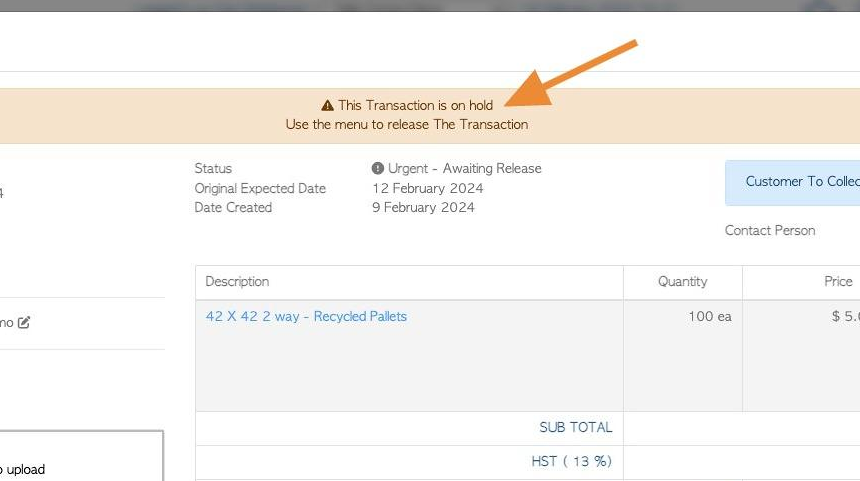Click the 9 February 2024 created date
Screen dimensions: 860x481
point(423,207)
